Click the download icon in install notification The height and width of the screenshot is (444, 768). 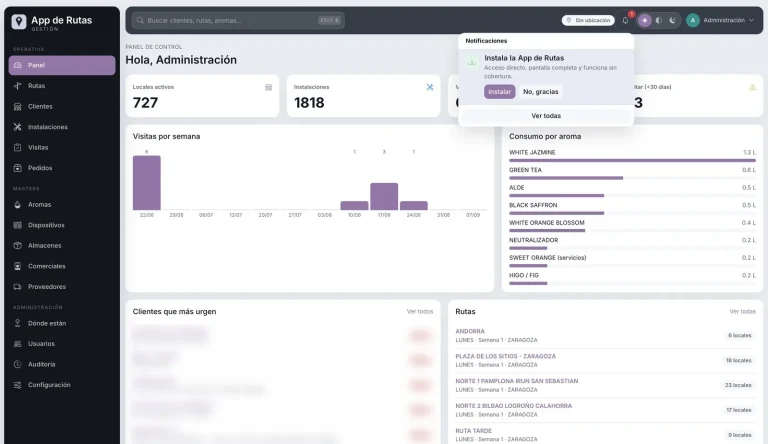[472, 62]
